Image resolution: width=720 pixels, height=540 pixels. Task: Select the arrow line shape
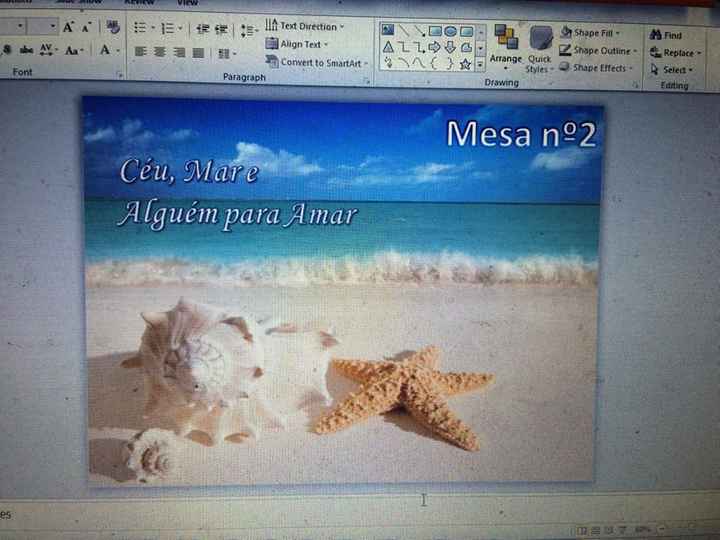point(419,31)
